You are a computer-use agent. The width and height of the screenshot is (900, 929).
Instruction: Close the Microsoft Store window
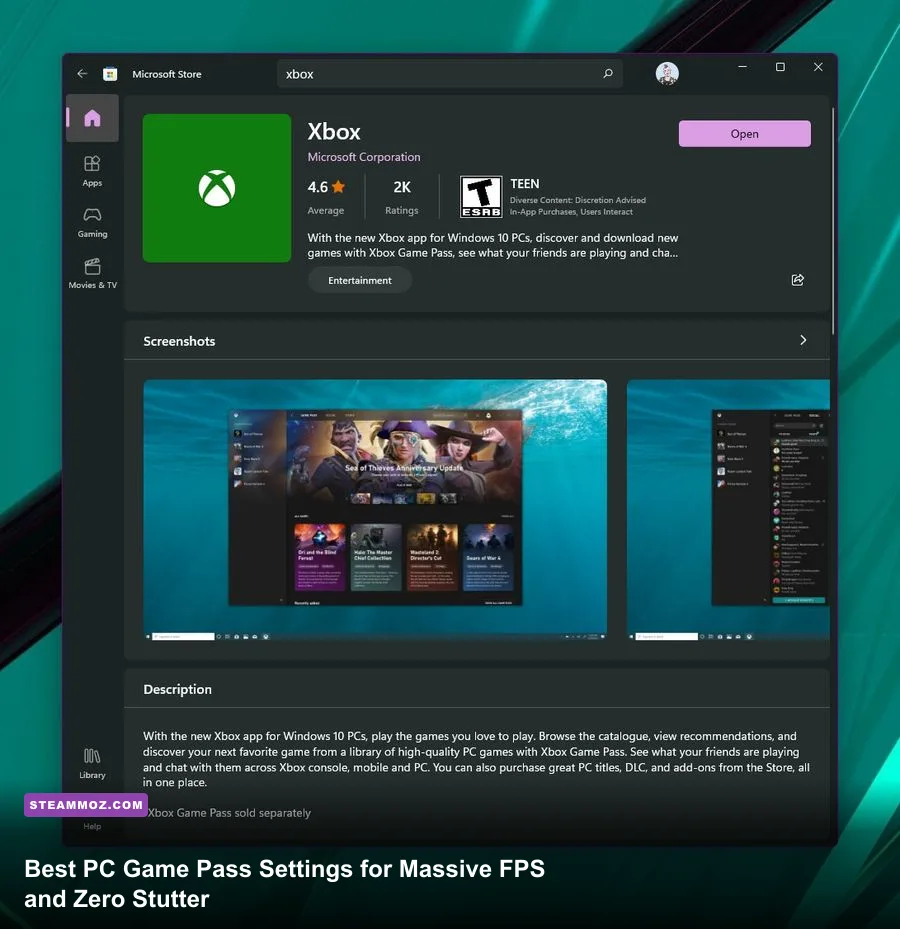818,67
